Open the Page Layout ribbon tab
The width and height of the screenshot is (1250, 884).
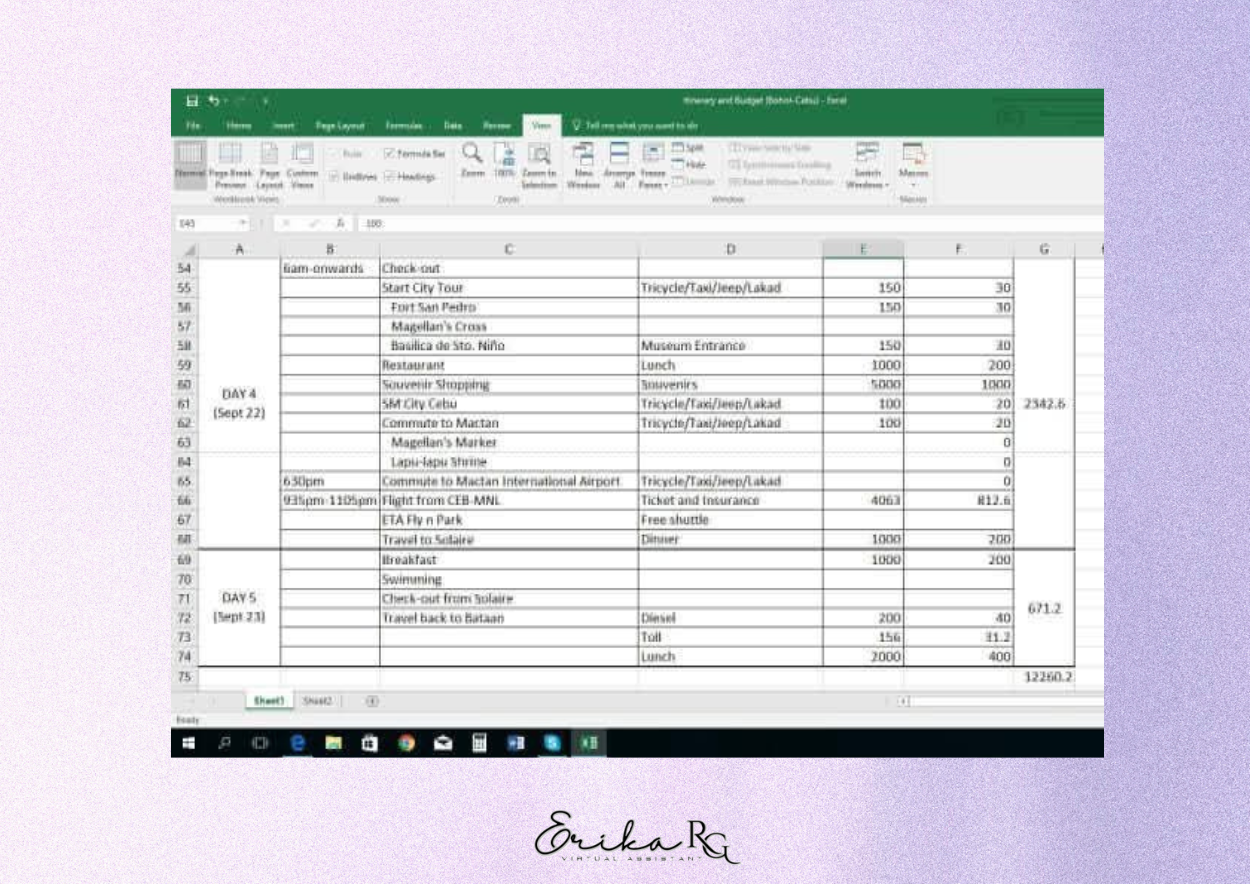point(338,126)
